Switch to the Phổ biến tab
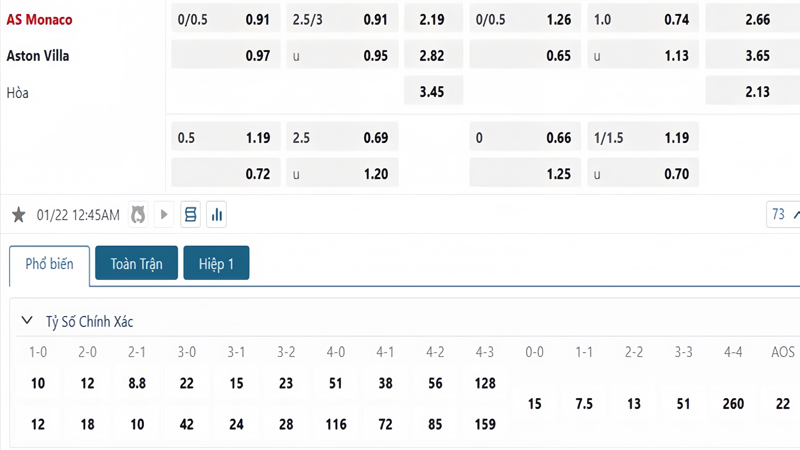800x450 pixels. coord(50,264)
